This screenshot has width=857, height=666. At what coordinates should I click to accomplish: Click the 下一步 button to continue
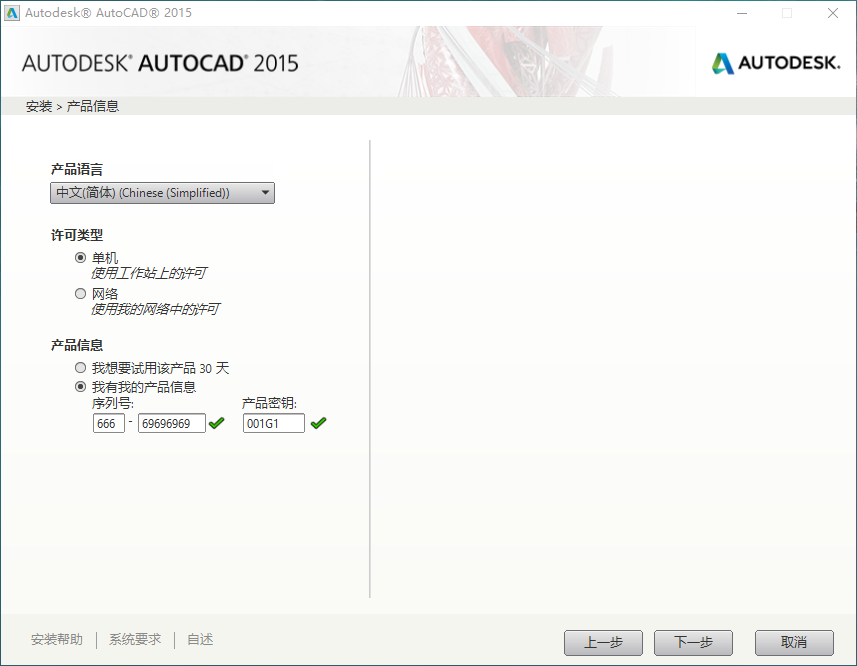[693, 643]
